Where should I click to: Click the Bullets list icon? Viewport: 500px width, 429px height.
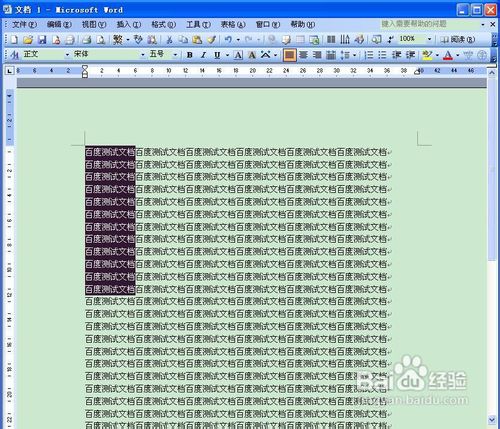click(382, 55)
